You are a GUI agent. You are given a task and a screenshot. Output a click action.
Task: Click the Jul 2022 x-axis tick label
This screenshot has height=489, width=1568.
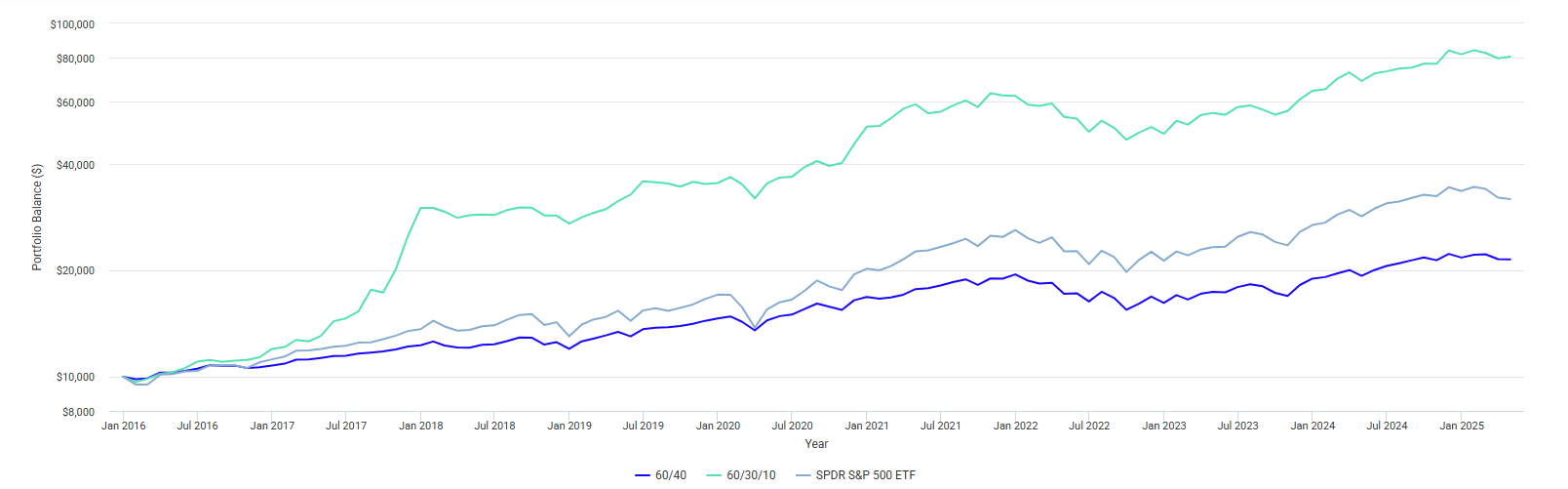[1089, 426]
